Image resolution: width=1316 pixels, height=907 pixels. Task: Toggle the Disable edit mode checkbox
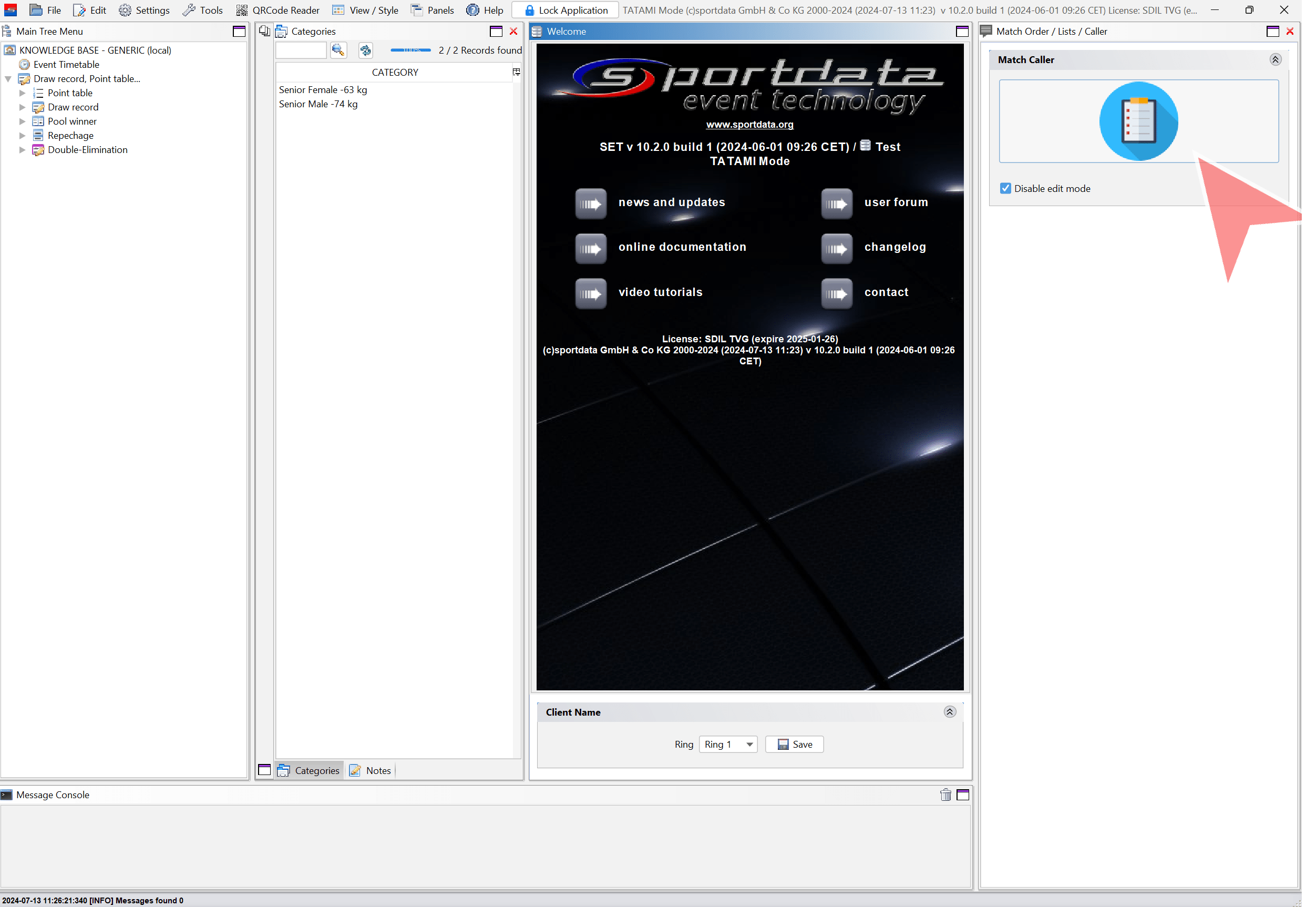1005,188
